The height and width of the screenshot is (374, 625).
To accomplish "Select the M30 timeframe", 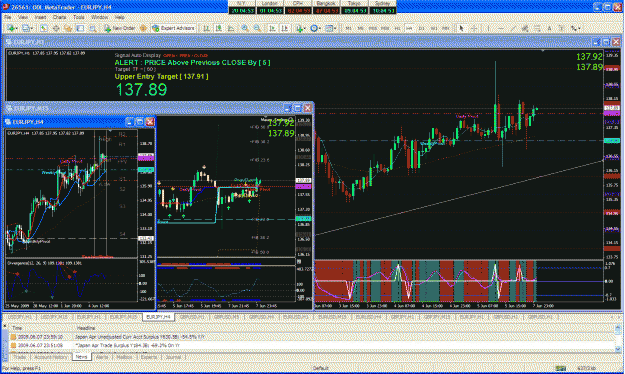I will pyautogui.click(x=385, y=28).
